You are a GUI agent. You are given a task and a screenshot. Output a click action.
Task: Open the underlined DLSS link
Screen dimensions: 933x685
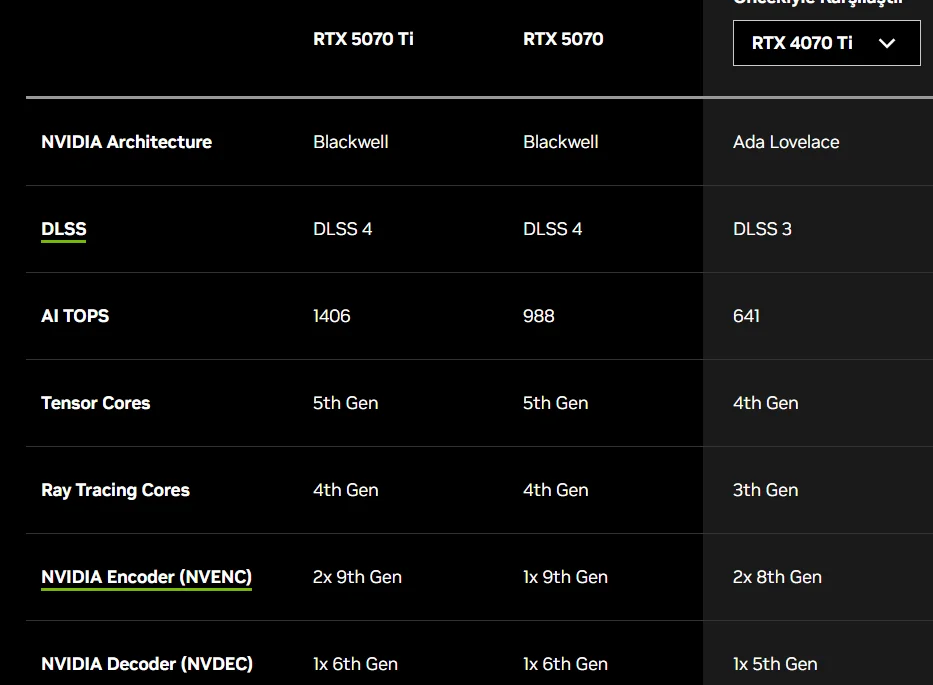tap(64, 229)
